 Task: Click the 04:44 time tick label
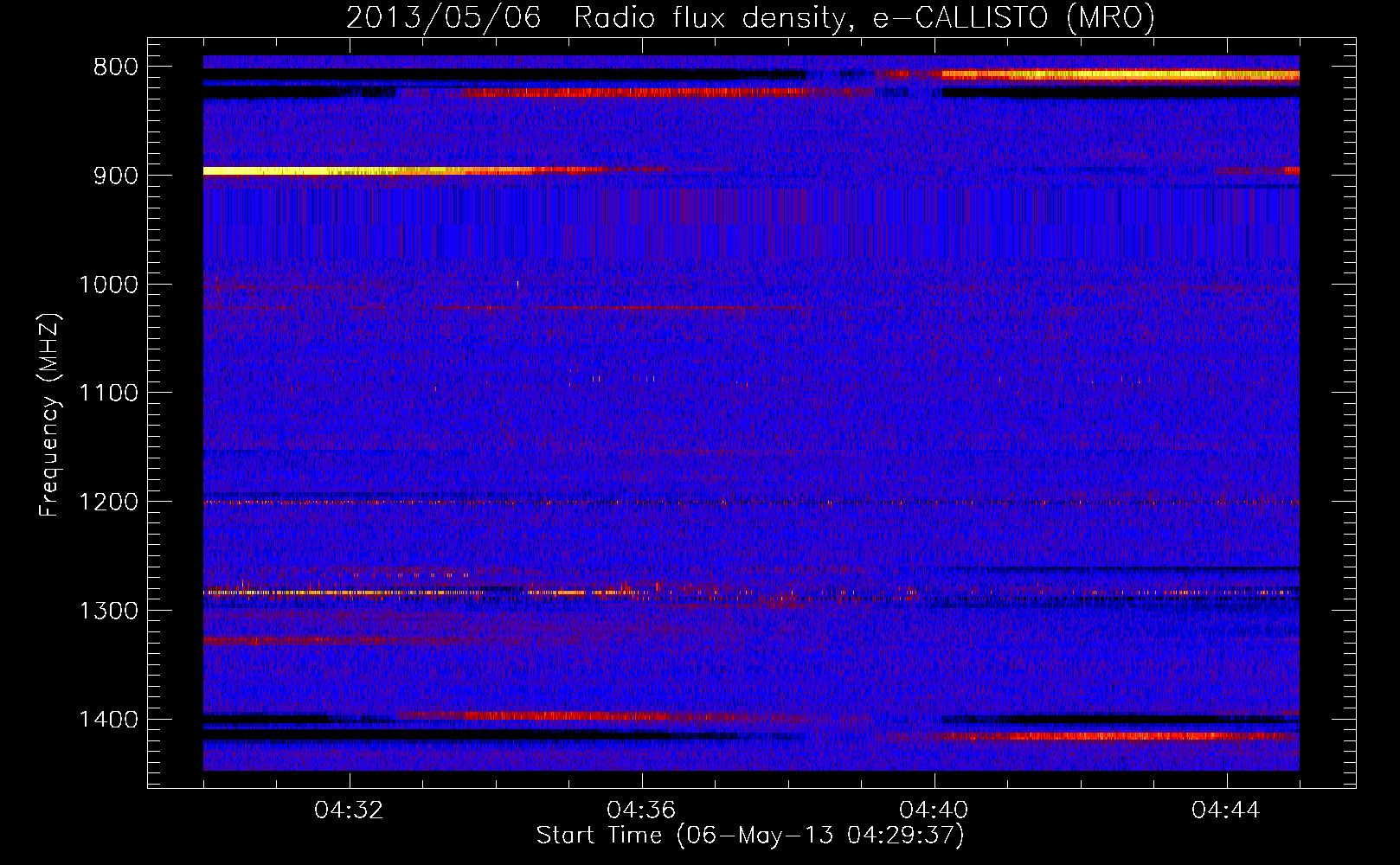point(1226,811)
